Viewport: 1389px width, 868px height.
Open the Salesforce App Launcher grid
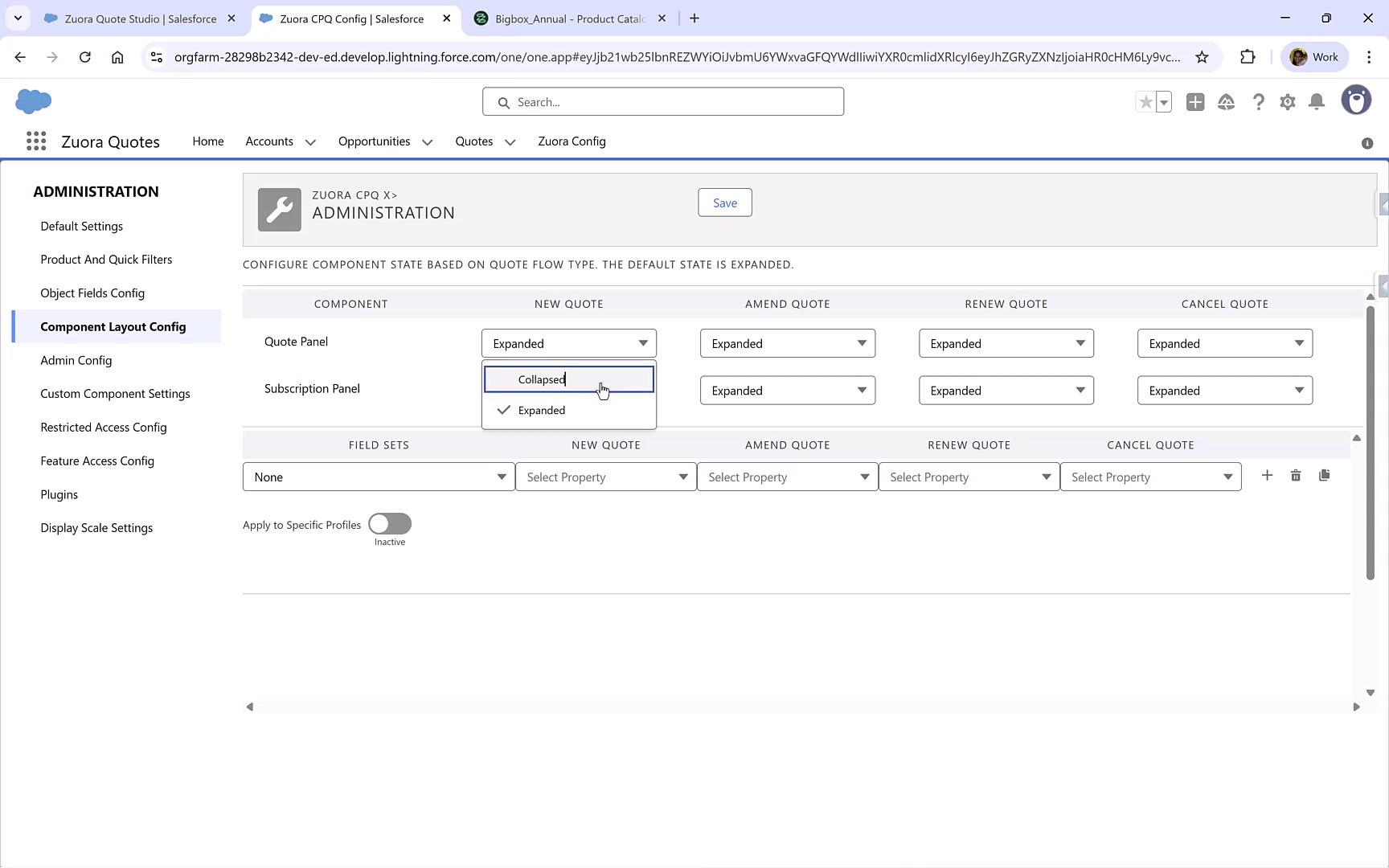[35, 141]
